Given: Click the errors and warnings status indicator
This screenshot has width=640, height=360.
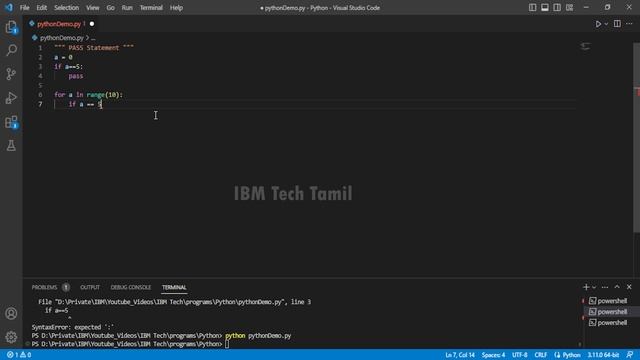Looking at the screenshot, I should [19, 355].
